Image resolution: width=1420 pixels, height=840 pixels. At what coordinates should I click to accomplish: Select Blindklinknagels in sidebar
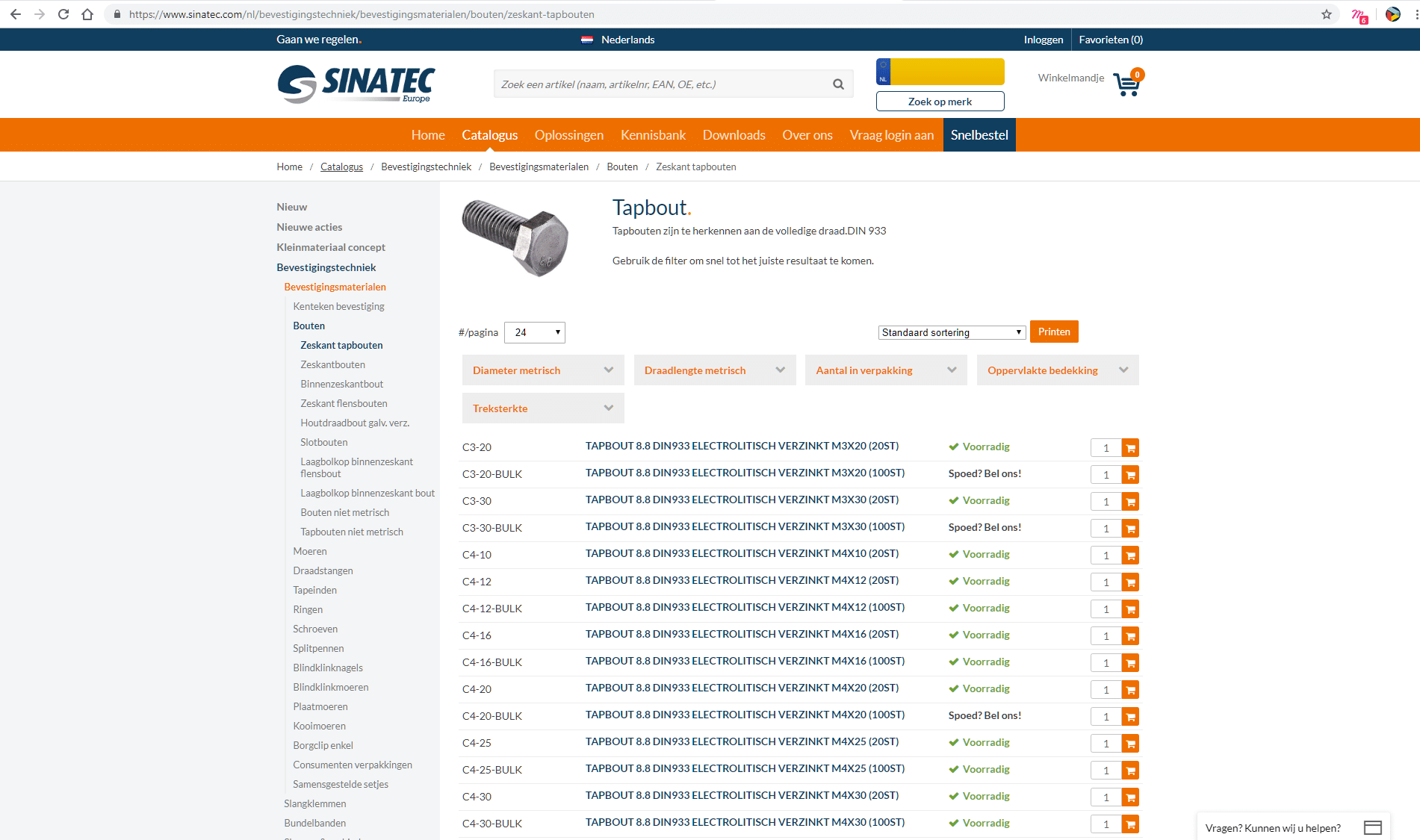tap(328, 668)
